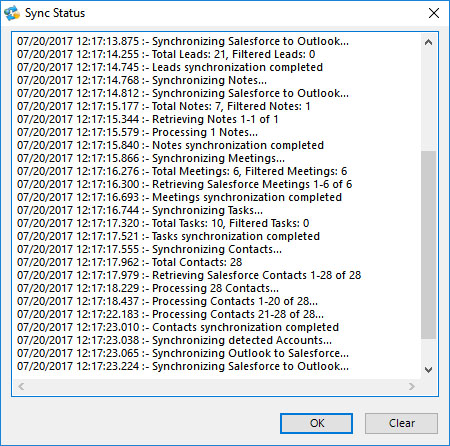Select the 'Synchronizing detected Accounts...' line
The height and width of the screenshot is (446, 450).
click(x=174, y=340)
